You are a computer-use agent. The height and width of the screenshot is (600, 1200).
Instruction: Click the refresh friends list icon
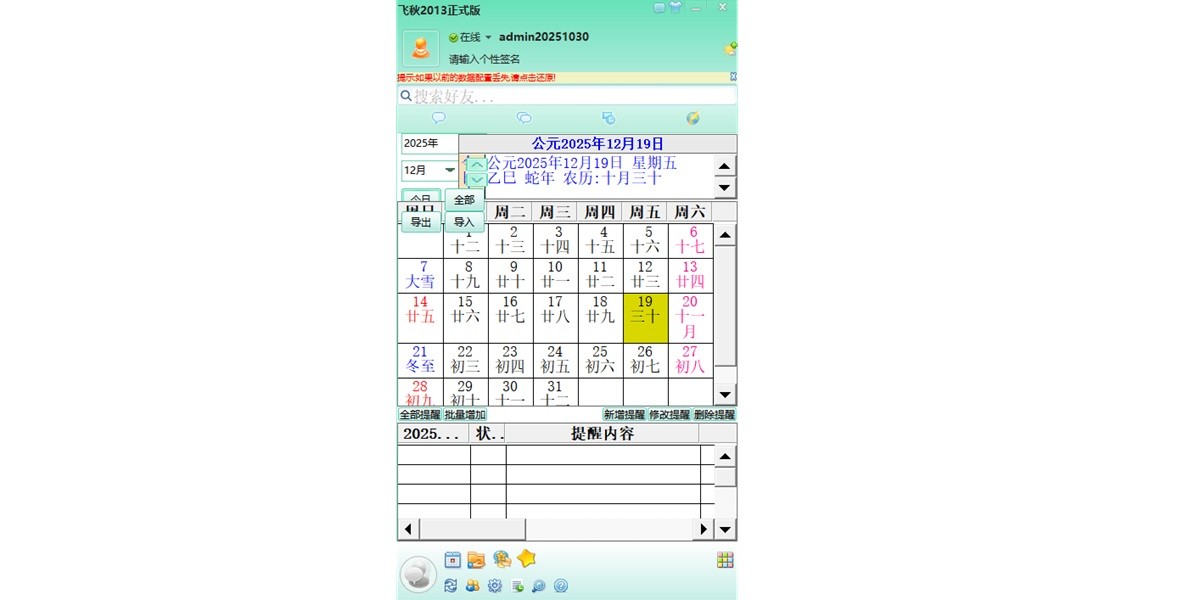[449, 585]
